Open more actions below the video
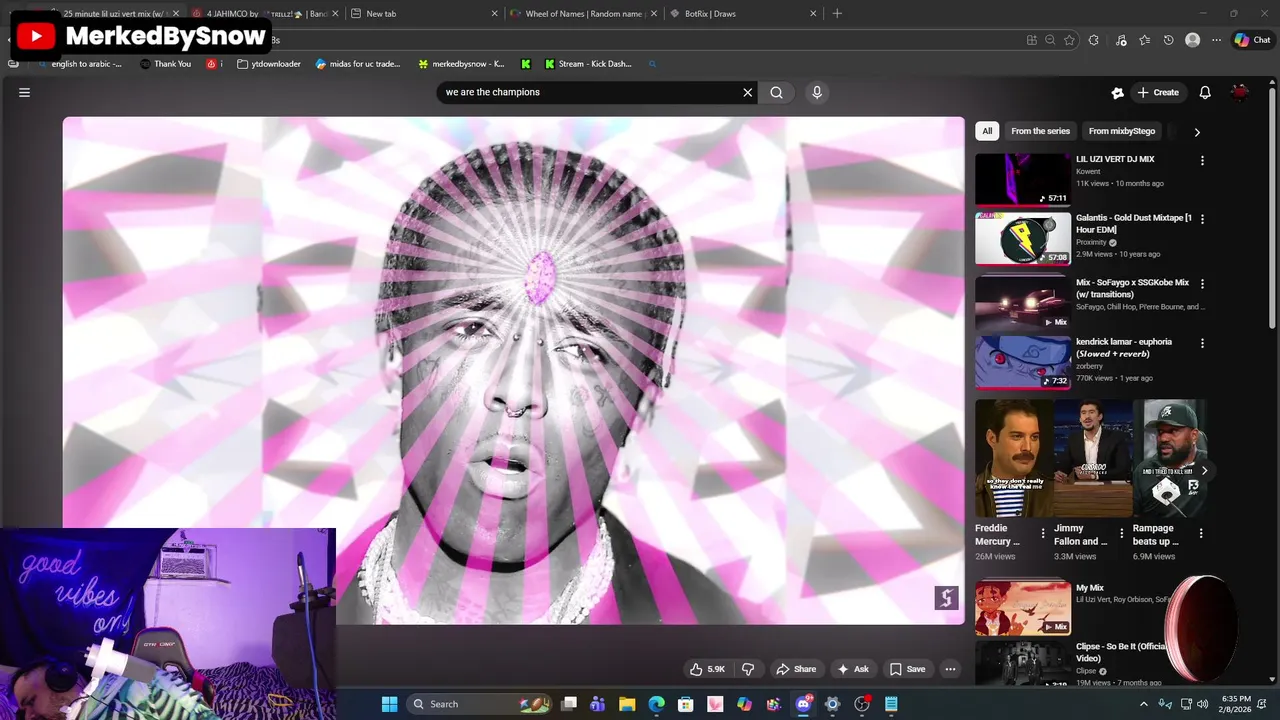 tap(950, 669)
